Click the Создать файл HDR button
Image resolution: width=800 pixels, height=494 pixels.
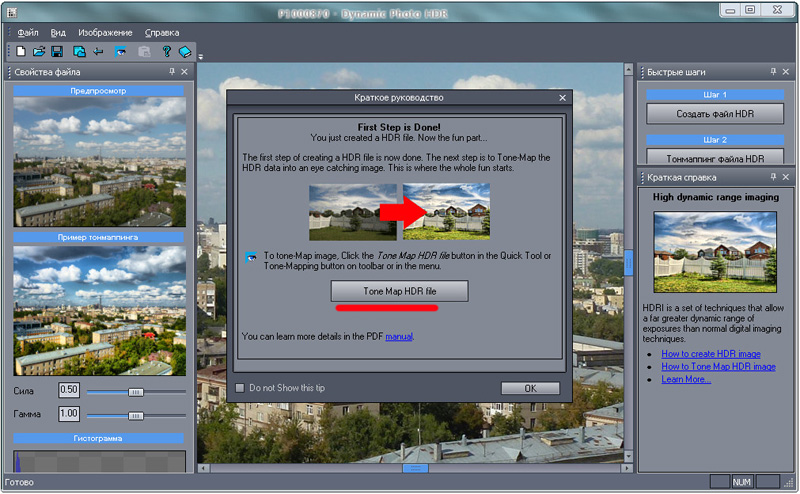coord(715,114)
